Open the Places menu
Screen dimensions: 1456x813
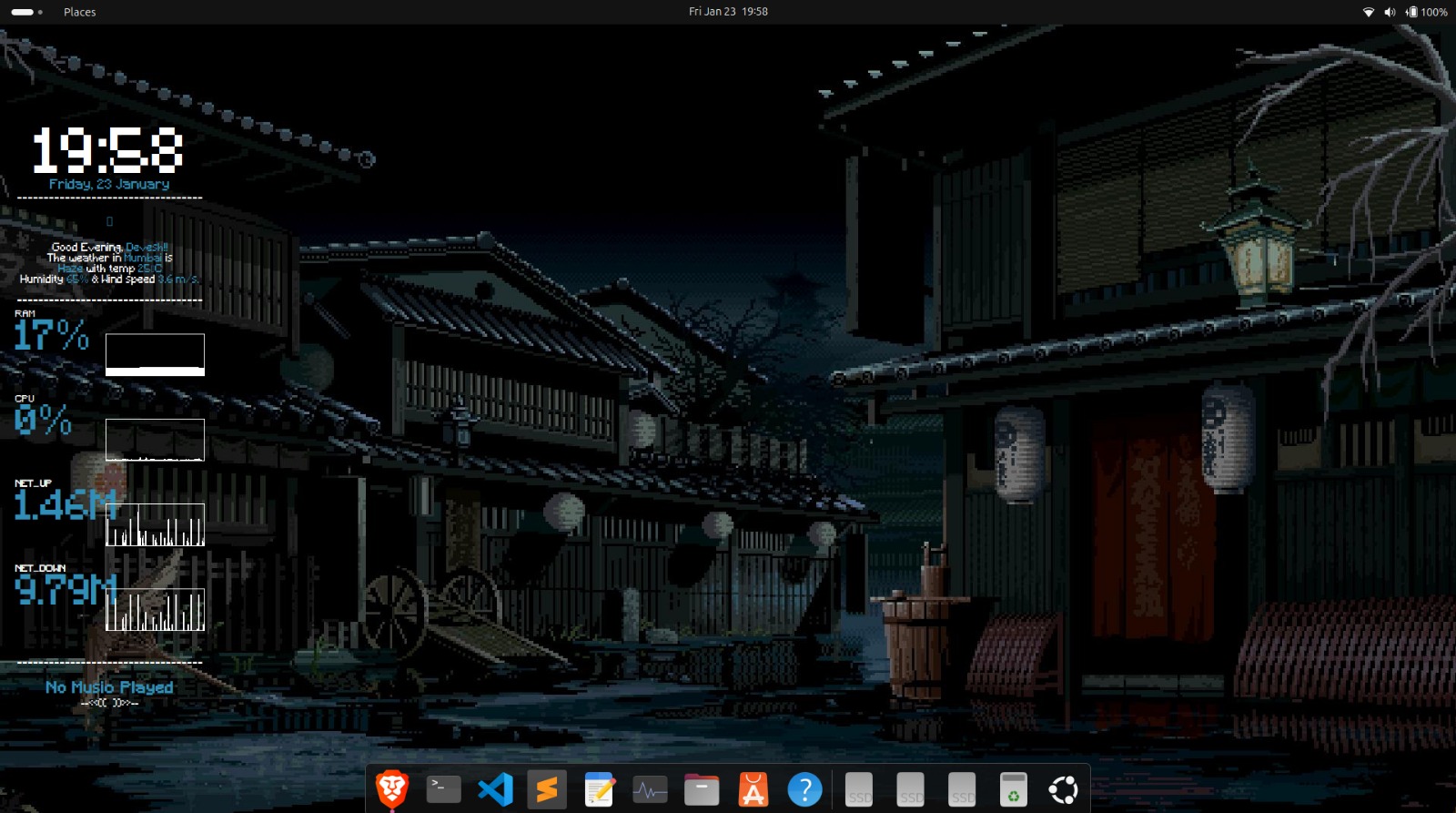tap(79, 12)
